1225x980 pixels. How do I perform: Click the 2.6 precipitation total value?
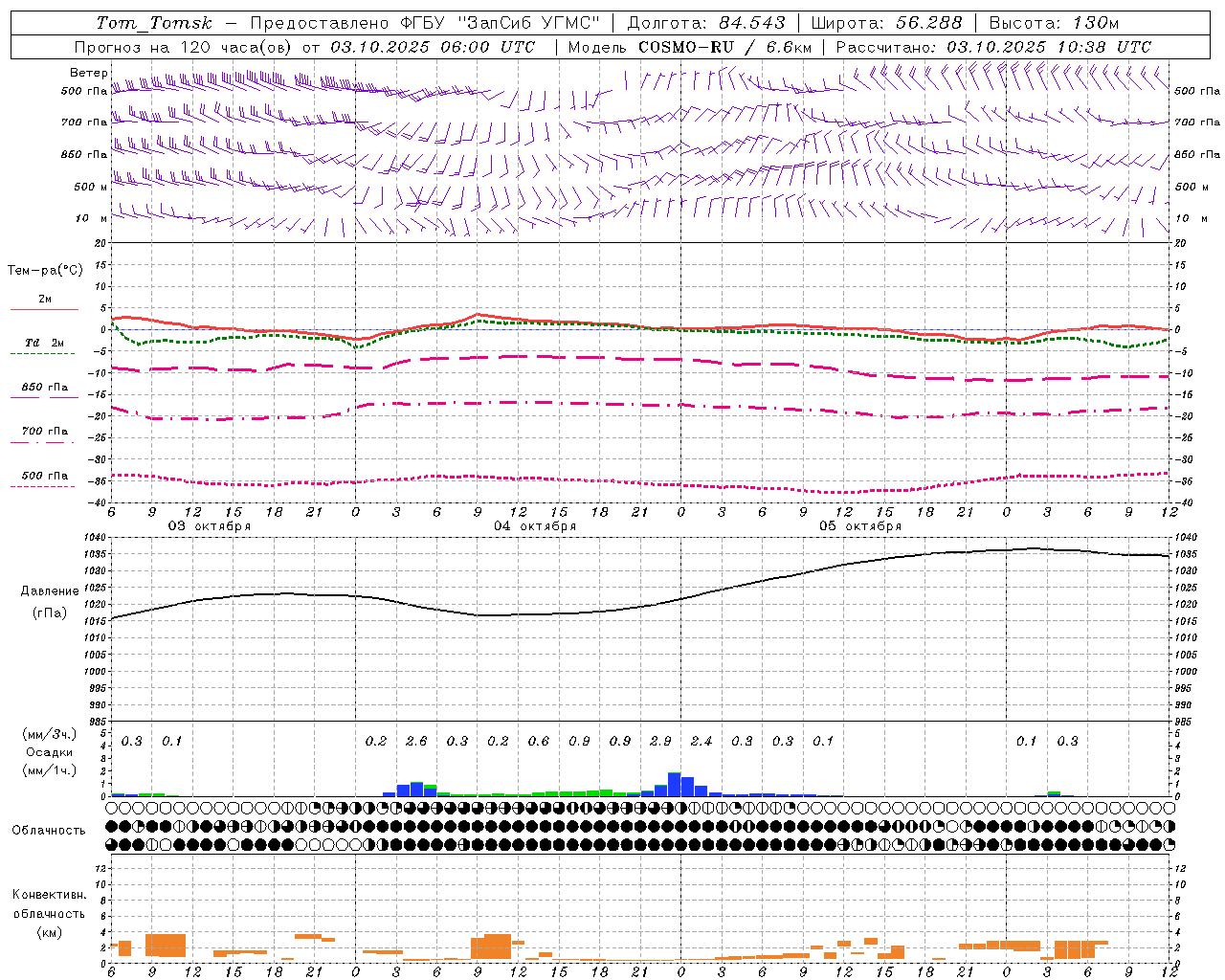point(416,741)
